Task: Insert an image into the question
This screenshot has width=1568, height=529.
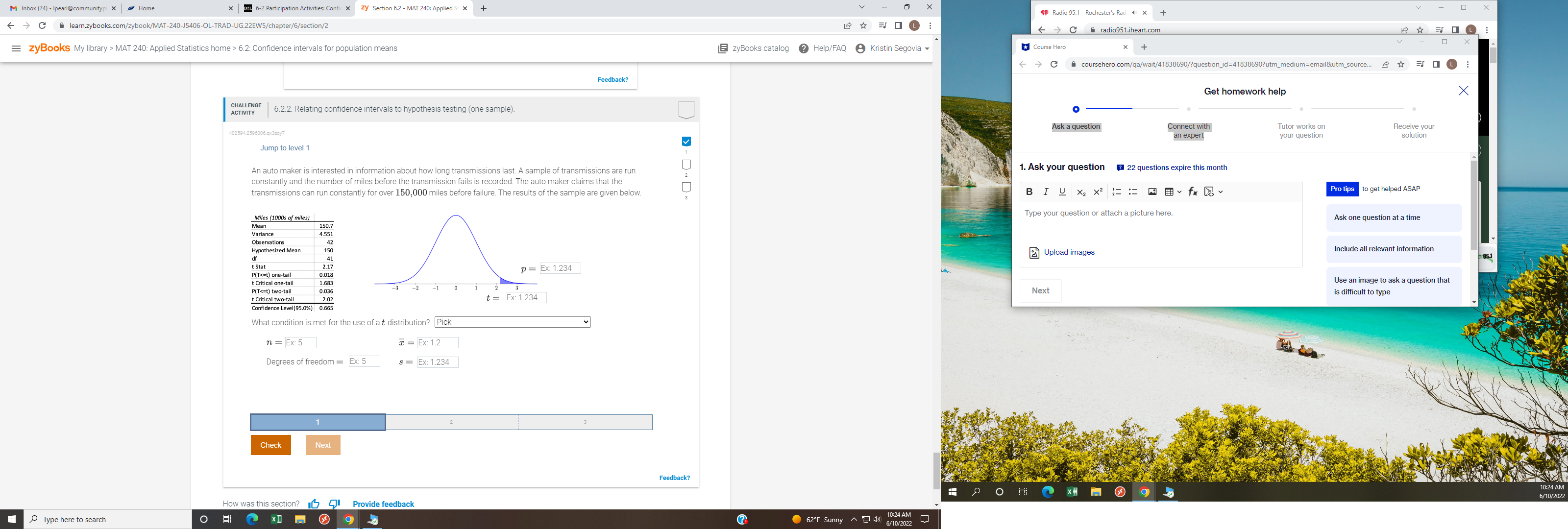Action: click(1151, 191)
